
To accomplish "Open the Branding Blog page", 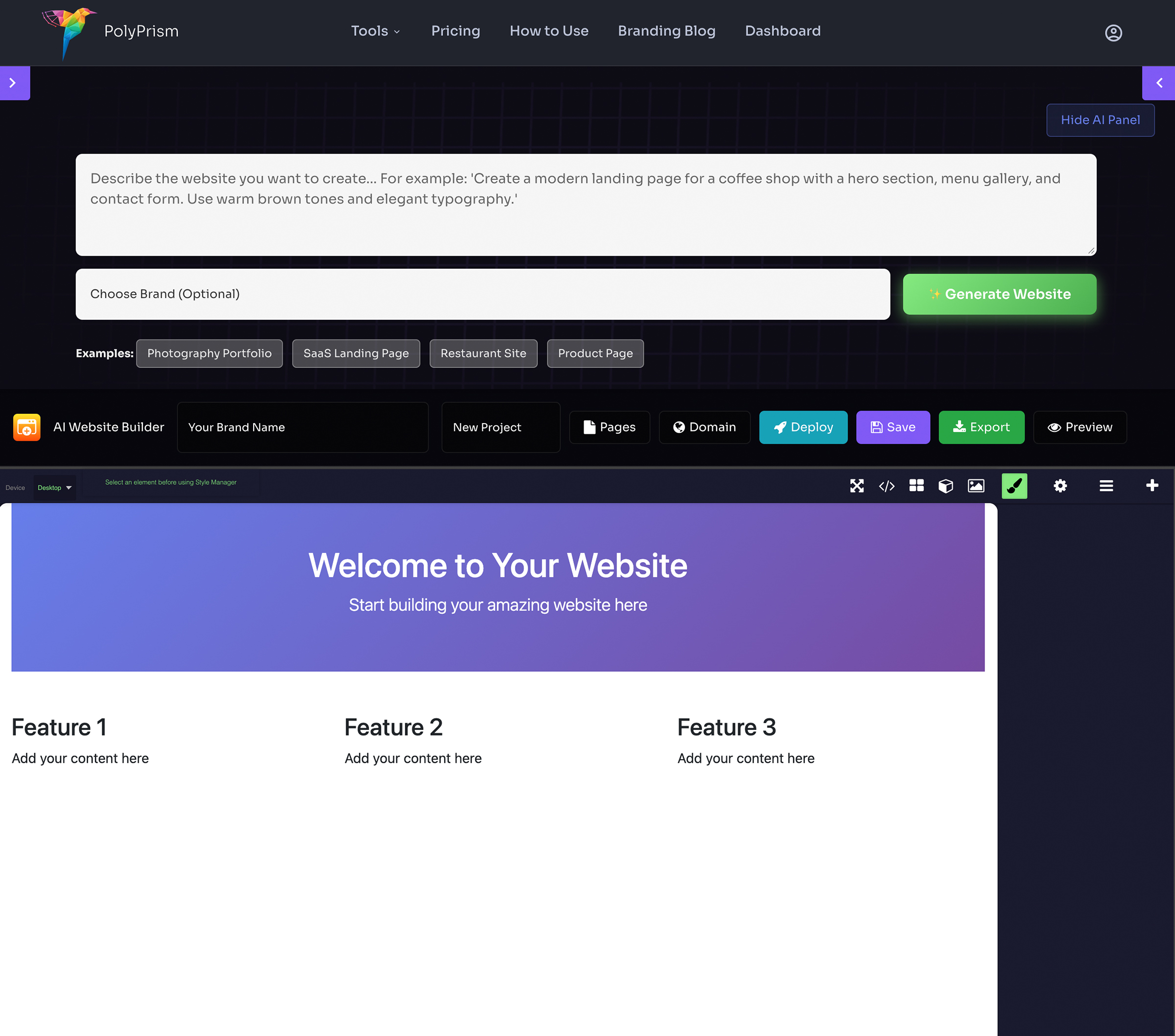I will coord(666,31).
